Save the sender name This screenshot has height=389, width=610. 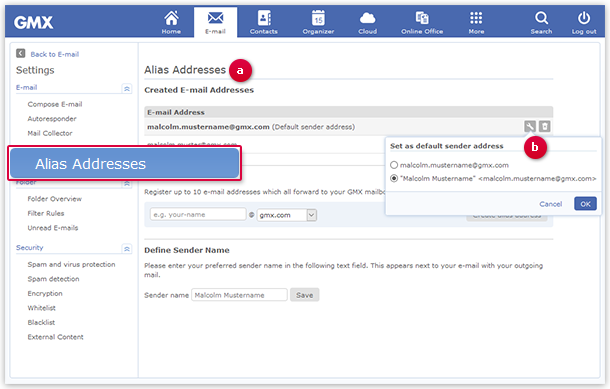tap(305, 295)
